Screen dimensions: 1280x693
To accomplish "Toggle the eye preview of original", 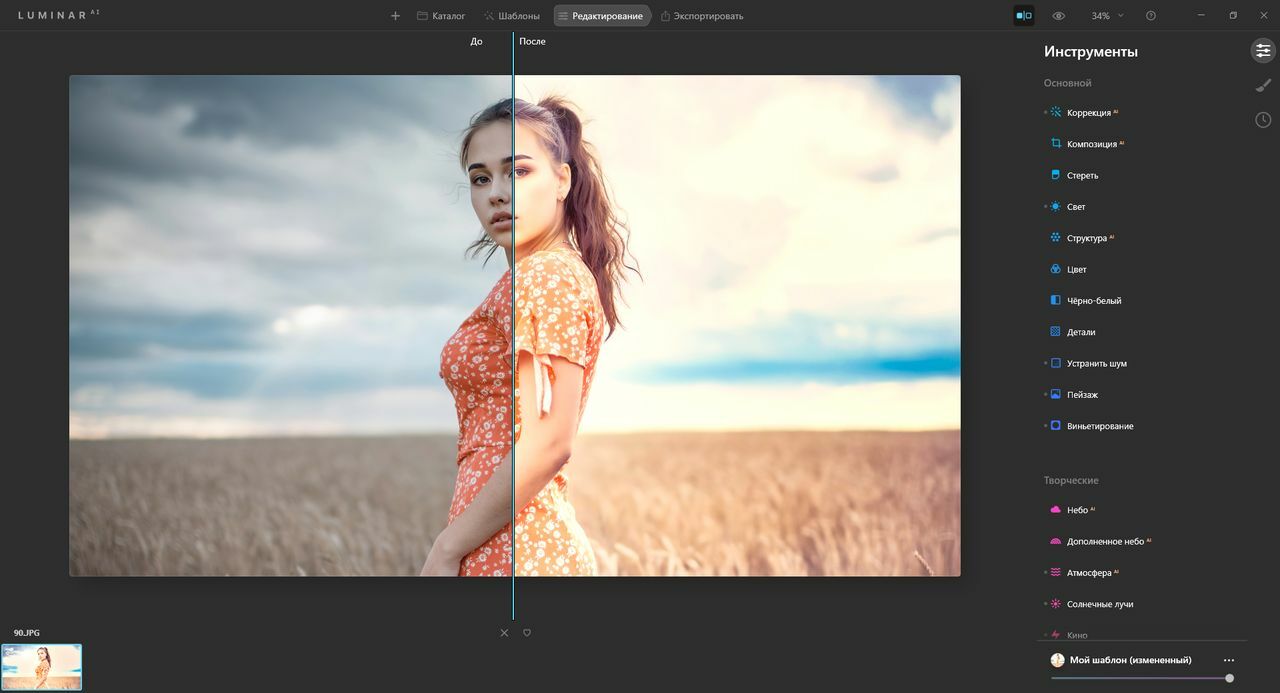I will click(1058, 16).
